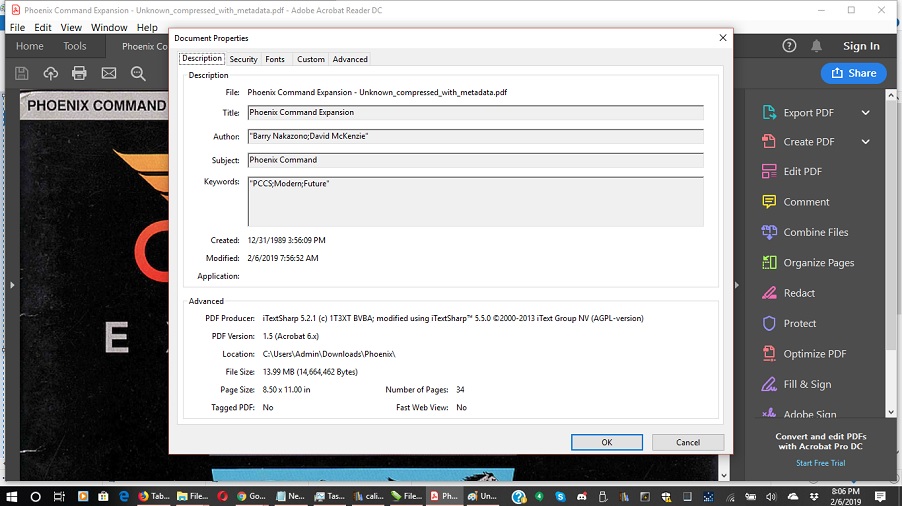Open the Opera browser from the taskbar
The width and height of the screenshot is (902, 506).
pos(222,496)
